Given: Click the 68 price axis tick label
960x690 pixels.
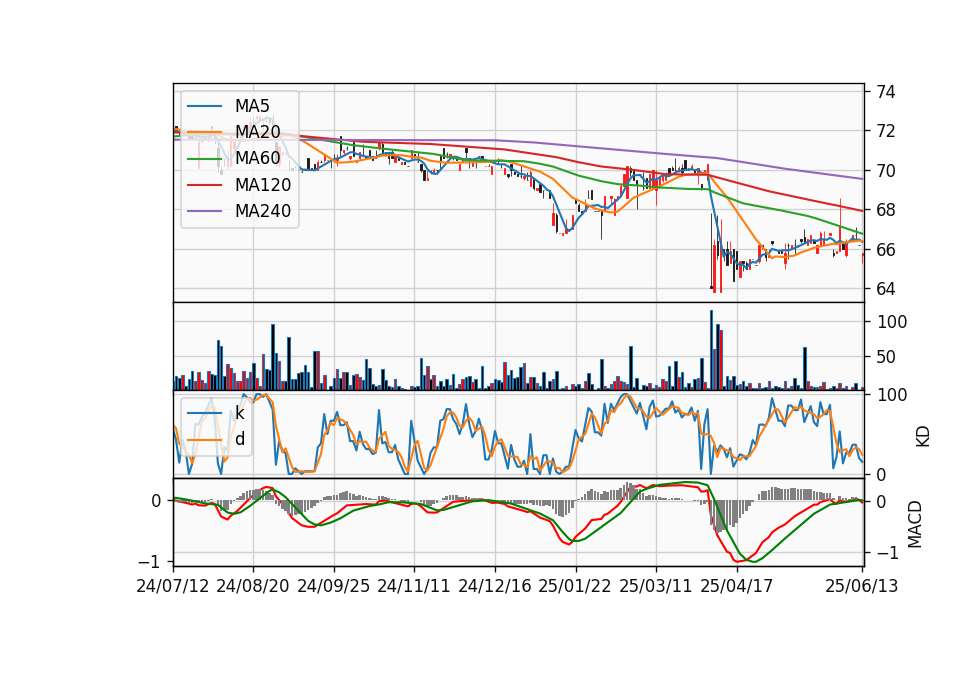Looking at the screenshot, I should pos(886,210).
